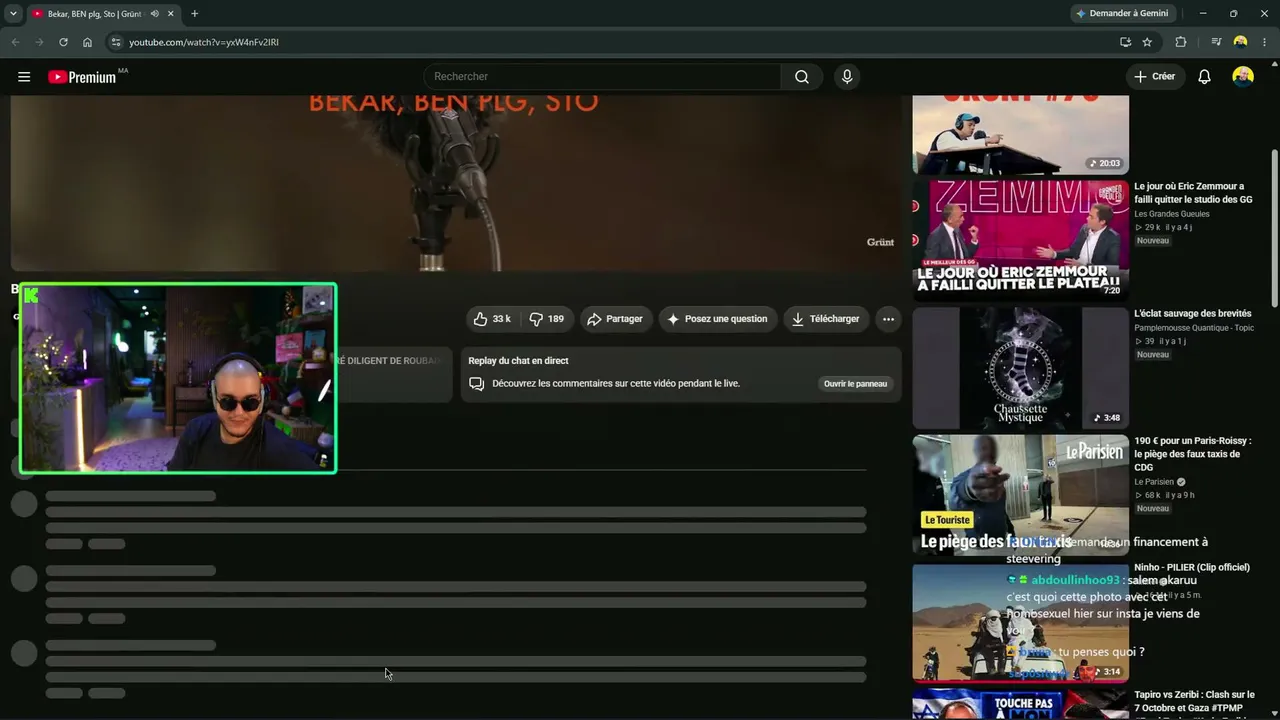
Task: Mute the tab via its speaker icon
Action: pyautogui.click(x=154, y=14)
